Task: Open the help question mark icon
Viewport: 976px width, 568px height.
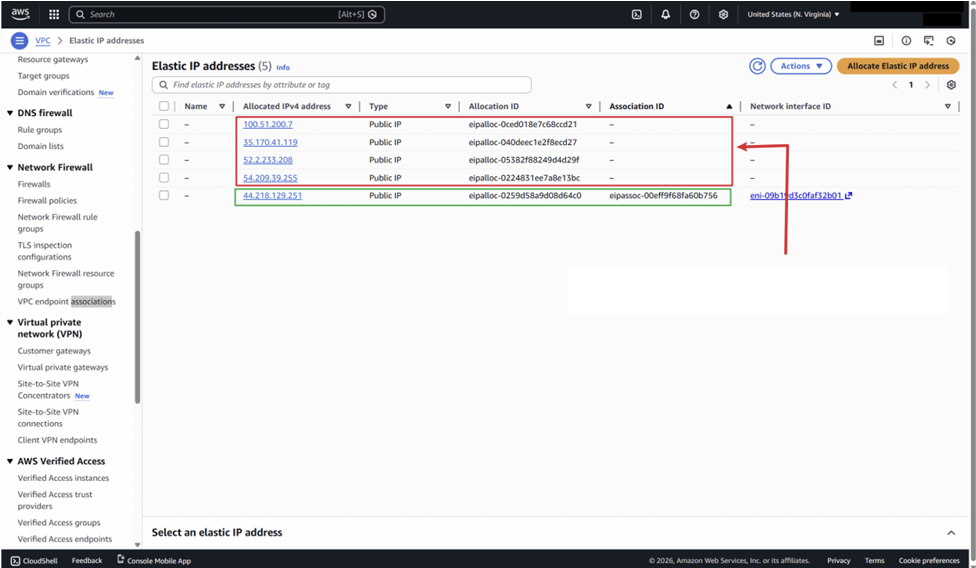Action: coord(694,15)
